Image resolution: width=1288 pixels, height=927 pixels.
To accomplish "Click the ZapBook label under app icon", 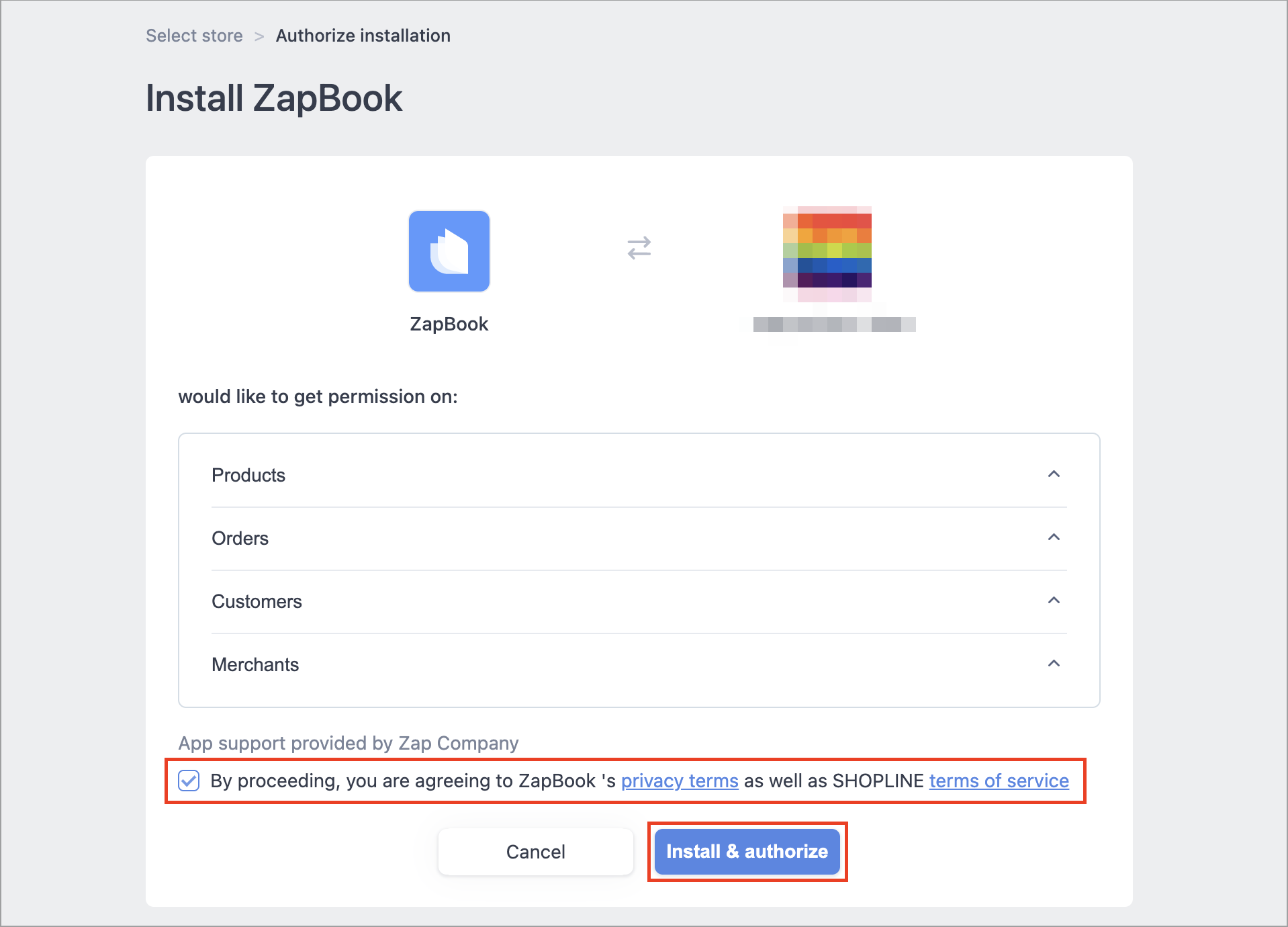I will [449, 324].
